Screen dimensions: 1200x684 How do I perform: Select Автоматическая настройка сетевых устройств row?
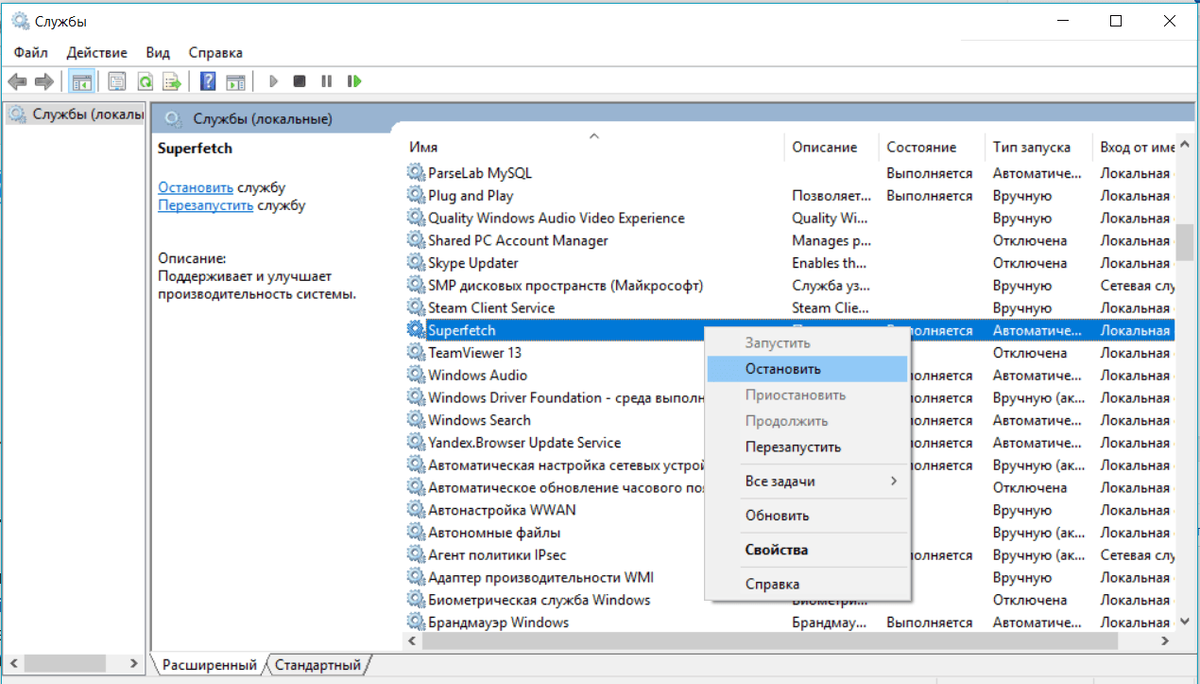tap(790, 465)
